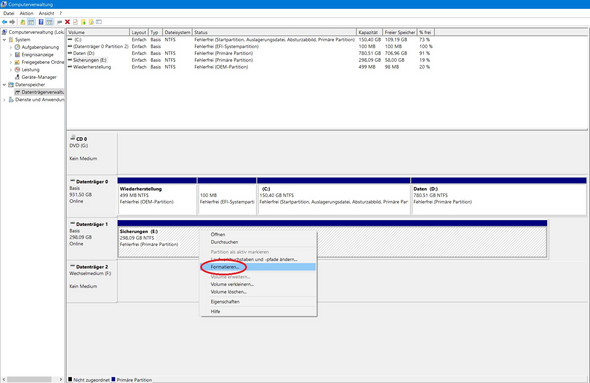Click the red X delete icon

pyautogui.click(x=67, y=22)
